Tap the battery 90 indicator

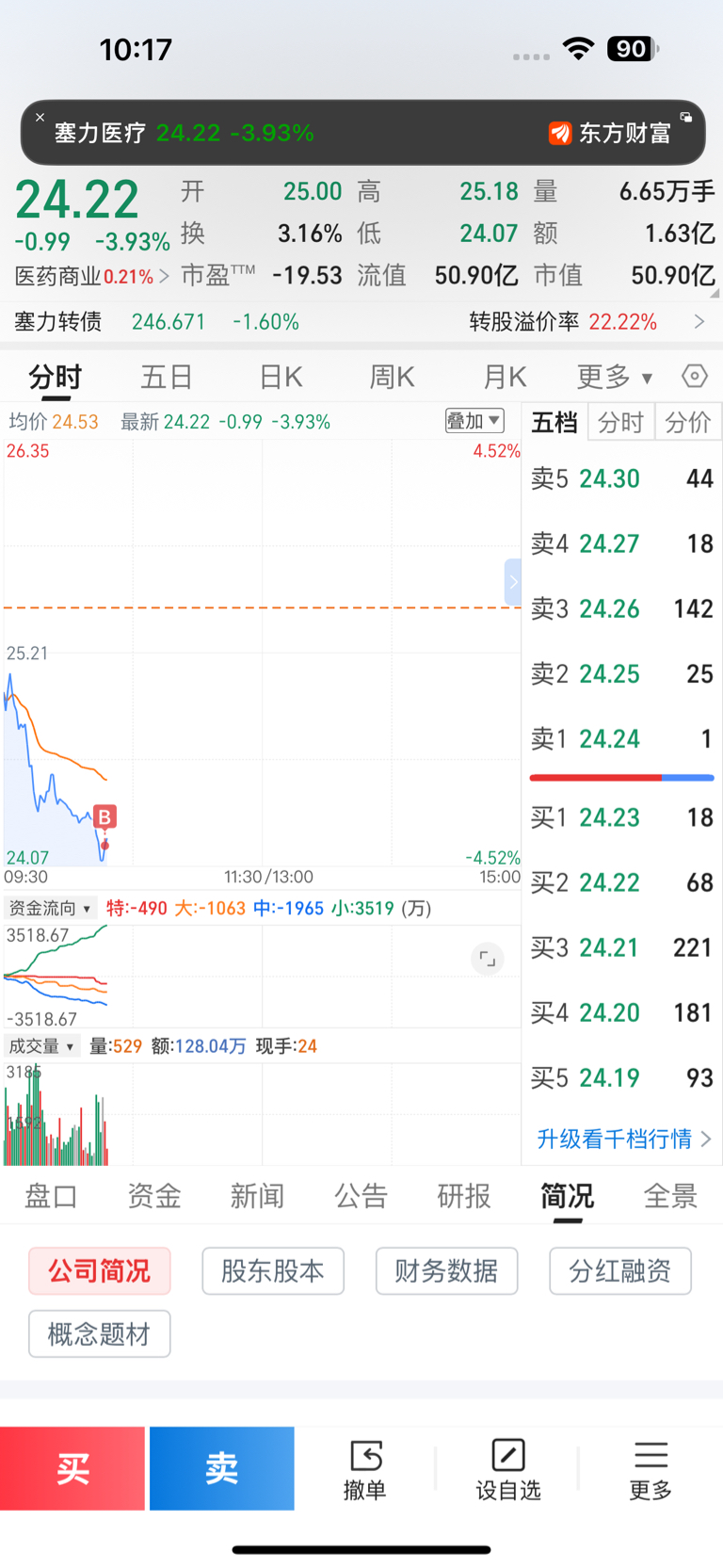[633, 49]
